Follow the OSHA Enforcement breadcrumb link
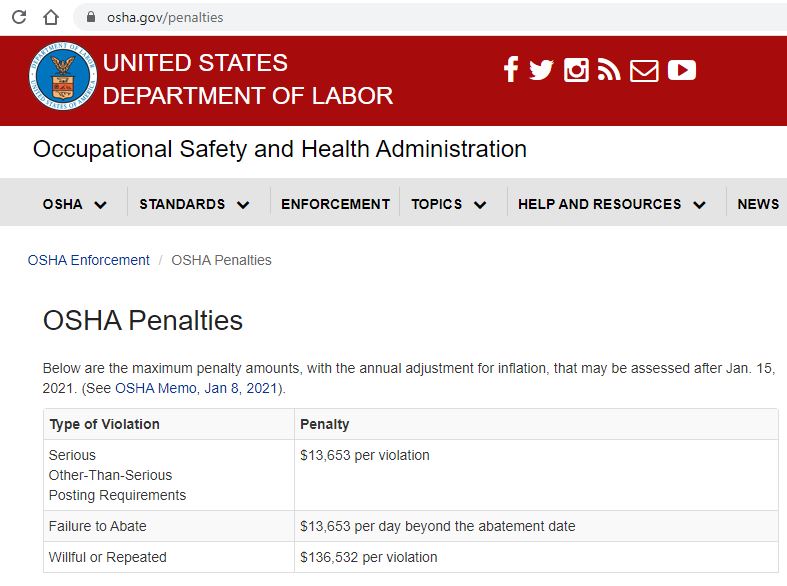The height and width of the screenshot is (586, 787). pos(88,260)
